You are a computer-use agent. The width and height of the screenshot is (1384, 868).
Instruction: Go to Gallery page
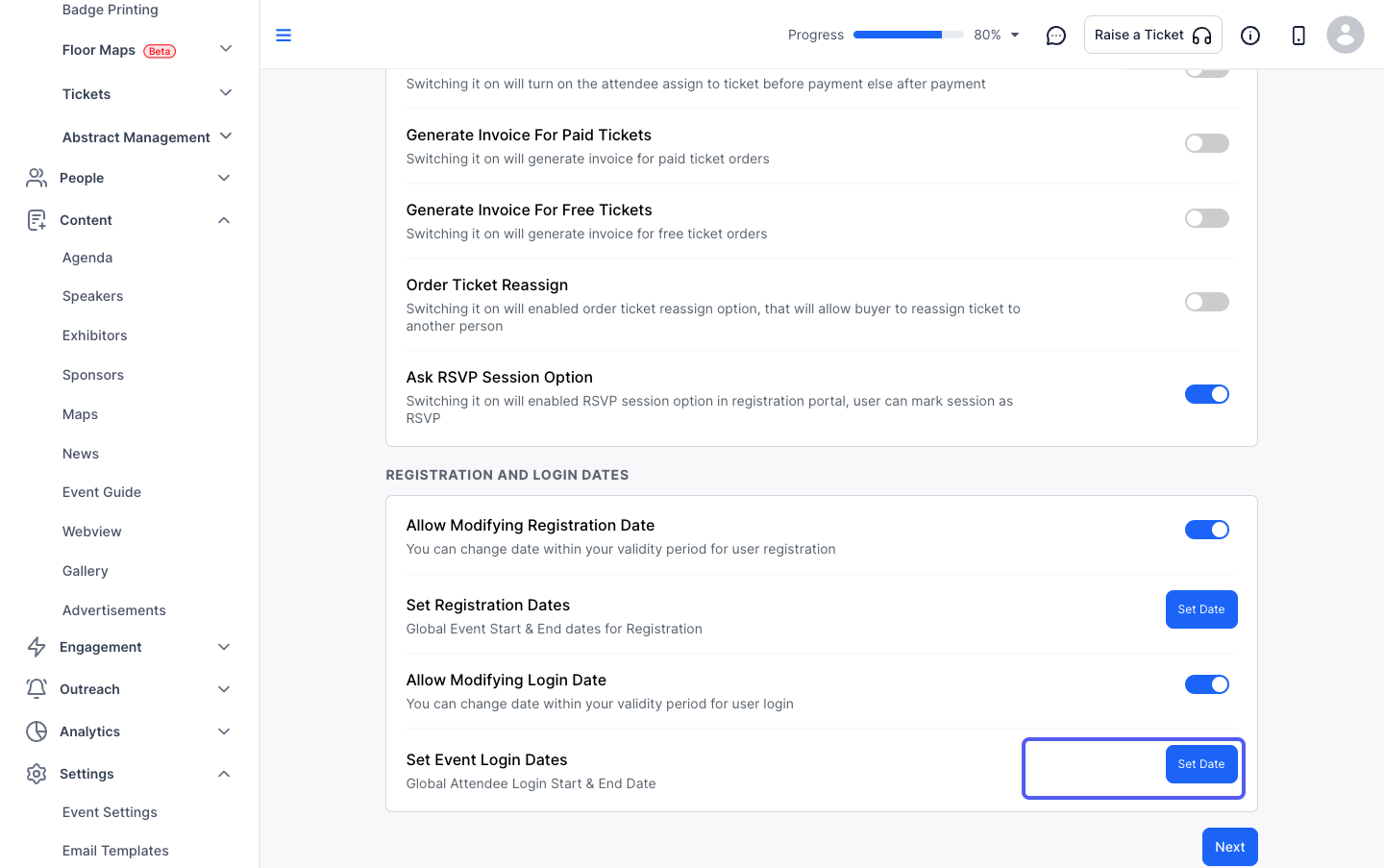tap(86, 571)
